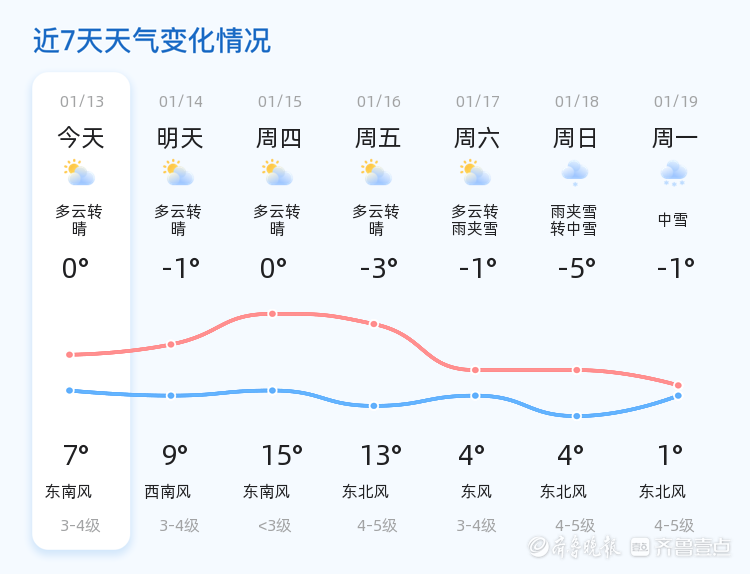Click the 周四 weather icon
This screenshot has width=750, height=574.
(277, 173)
